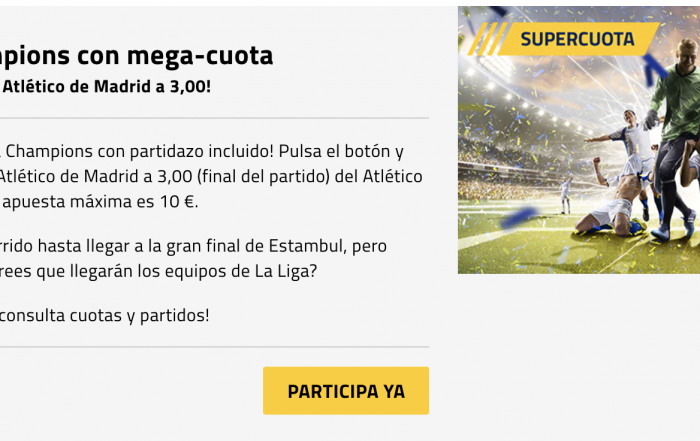Select the SUPERCUOTA yellow banner label
The image size is (700, 441).
point(577,39)
